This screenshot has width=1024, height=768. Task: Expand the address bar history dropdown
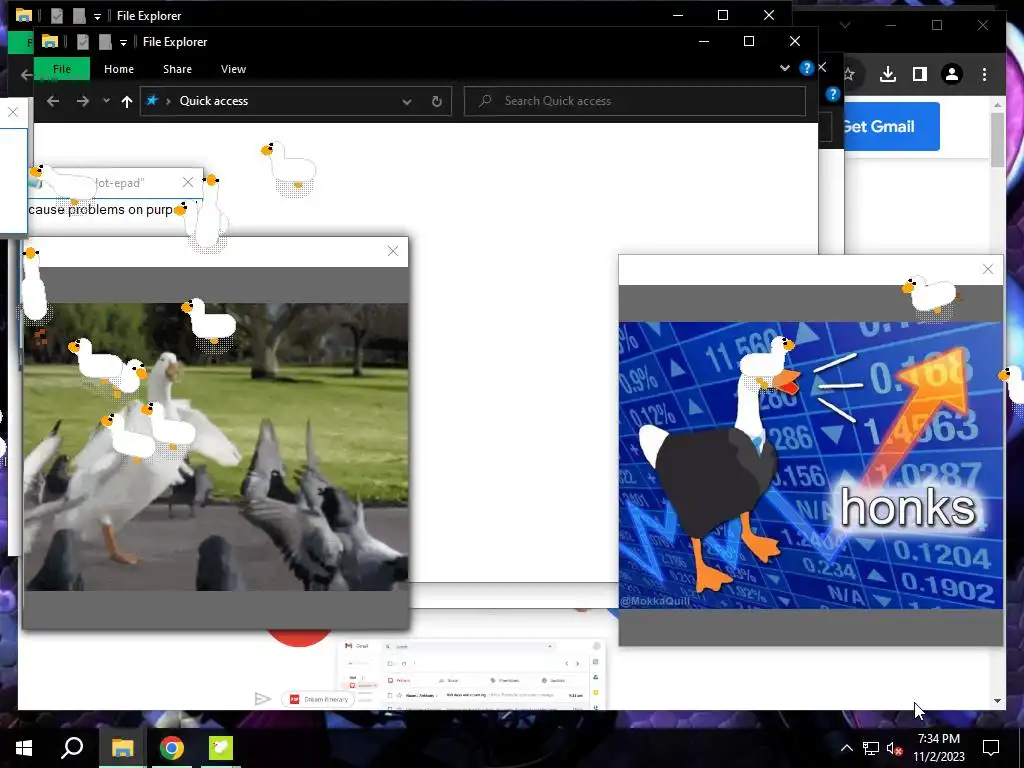(406, 101)
